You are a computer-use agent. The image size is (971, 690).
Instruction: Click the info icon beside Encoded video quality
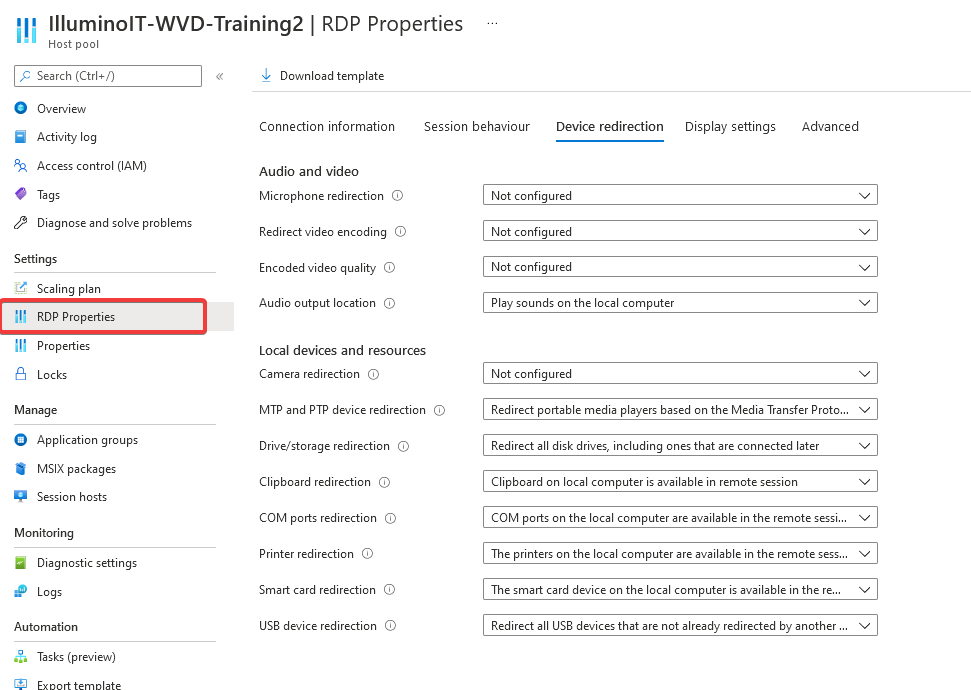(x=390, y=268)
